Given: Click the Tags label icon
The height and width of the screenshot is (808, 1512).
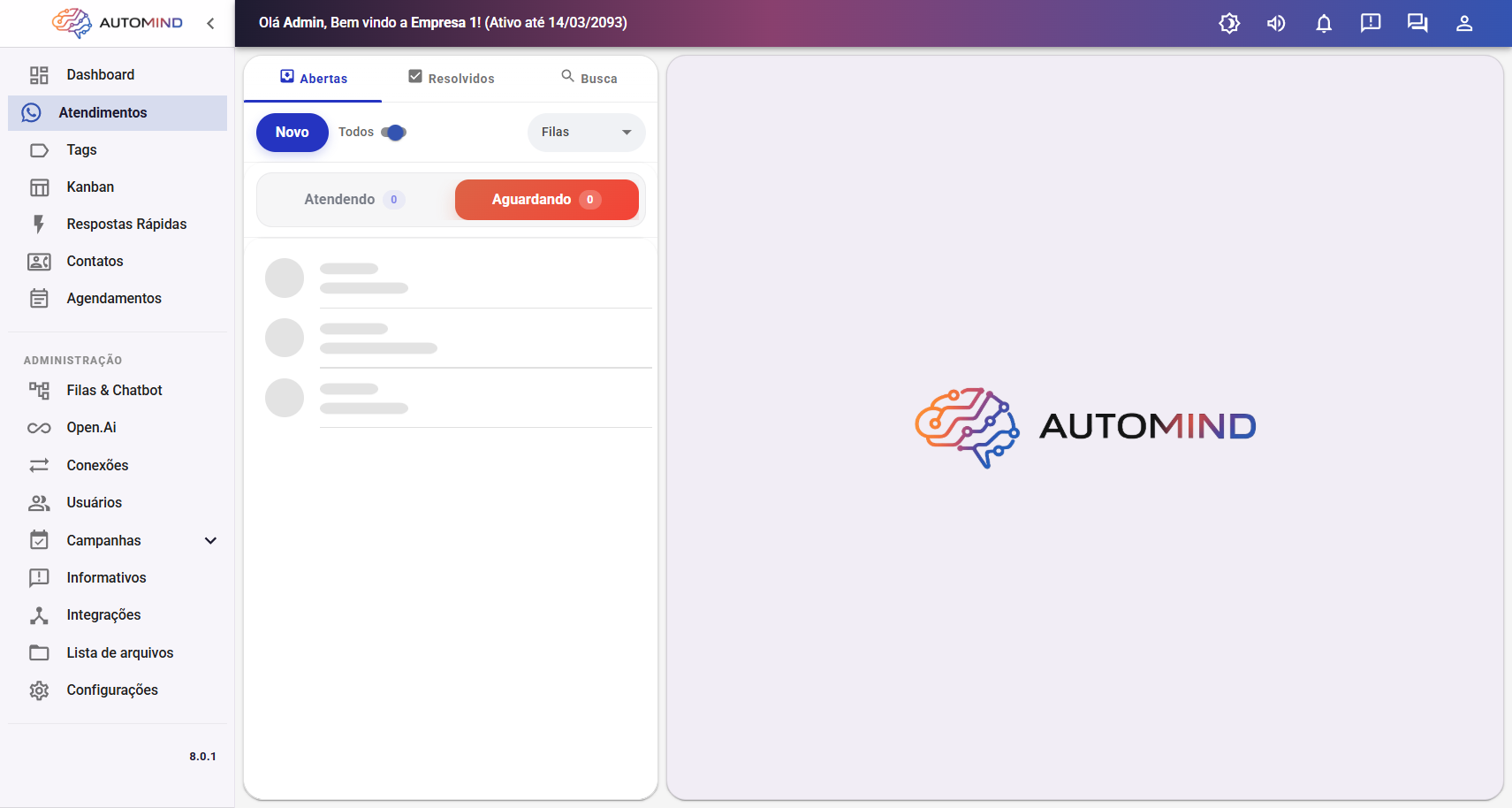Looking at the screenshot, I should point(39,150).
